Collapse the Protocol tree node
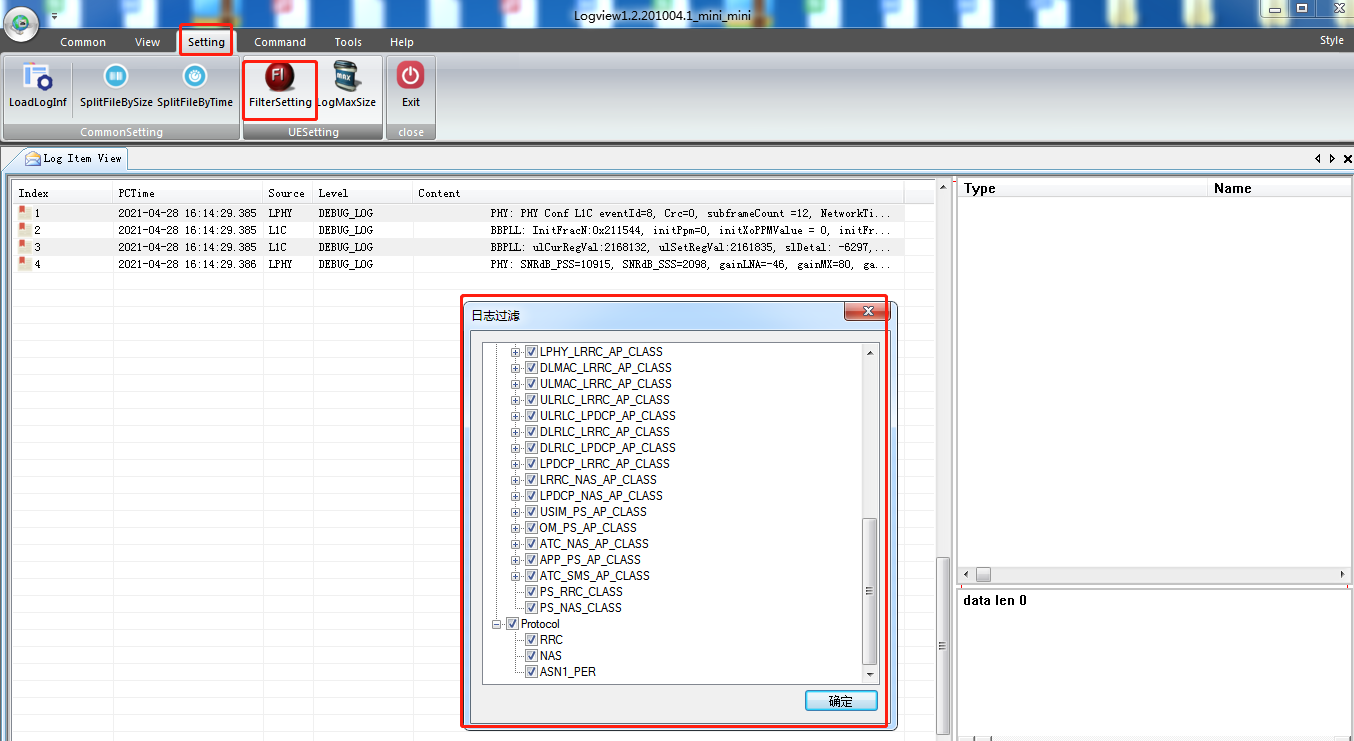The image size is (1354, 741). pos(497,624)
